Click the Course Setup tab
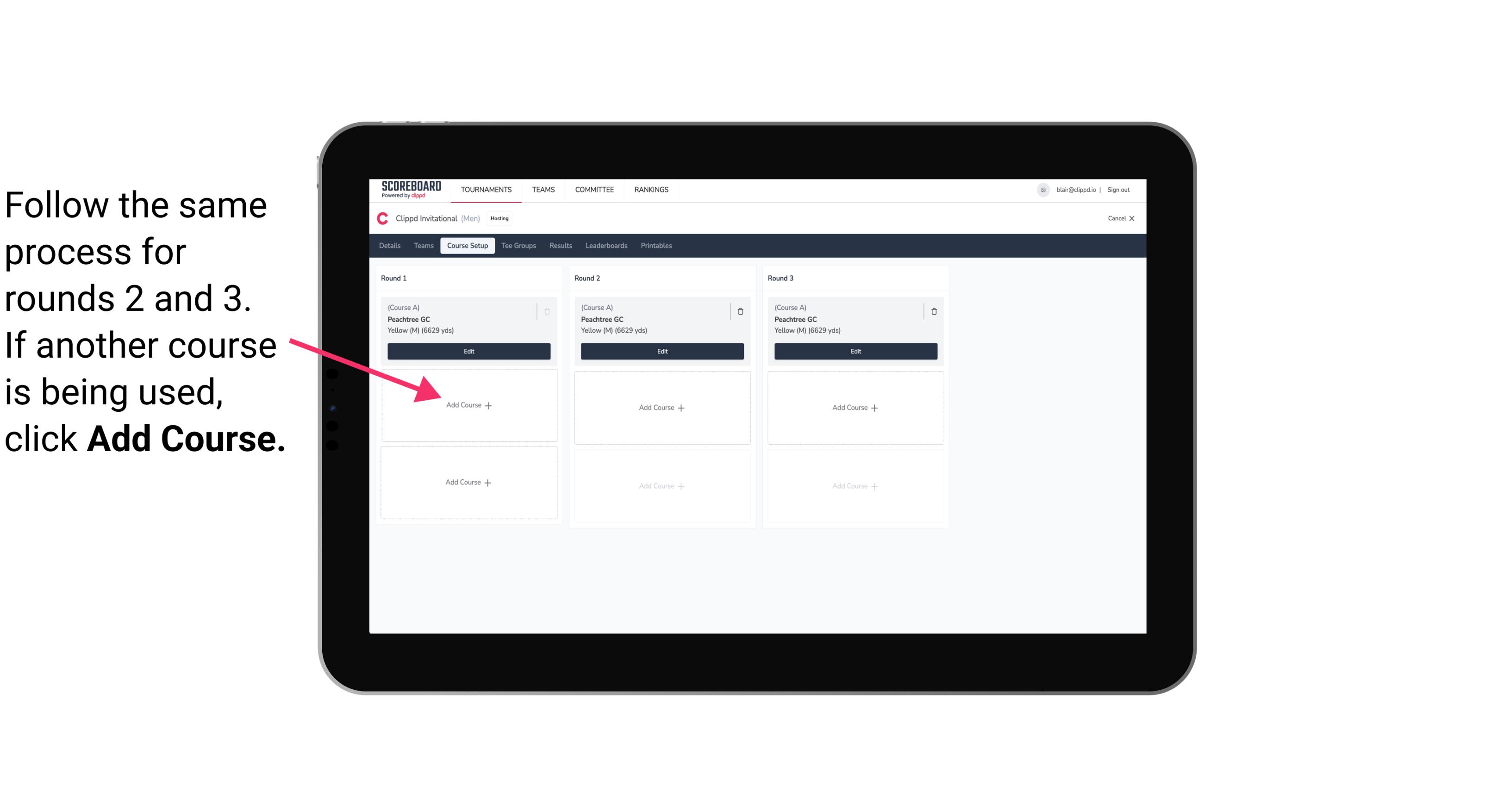This screenshot has width=1510, height=812. click(x=467, y=246)
